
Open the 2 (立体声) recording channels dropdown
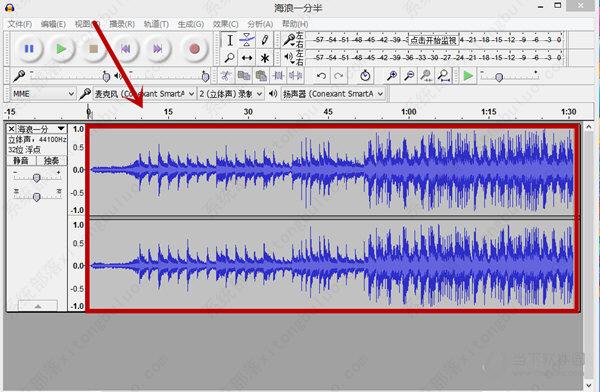tap(231, 93)
